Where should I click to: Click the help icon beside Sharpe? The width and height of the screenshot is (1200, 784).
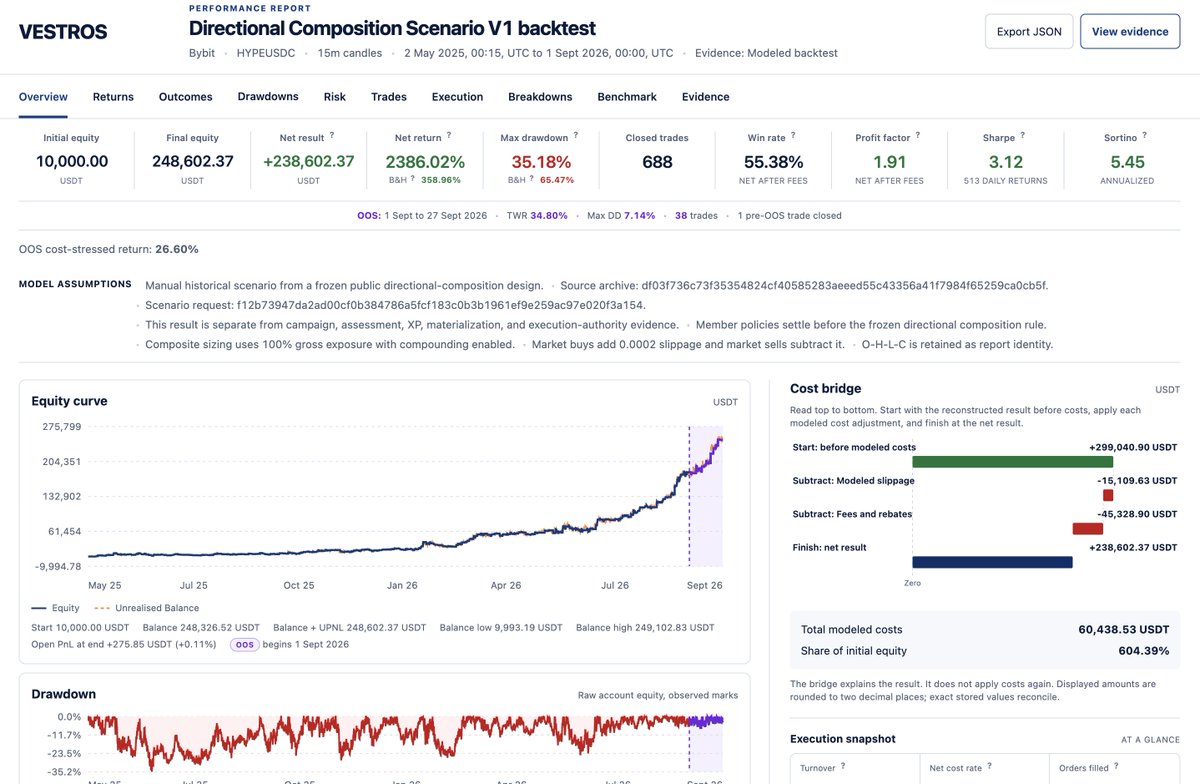click(1023, 135)
